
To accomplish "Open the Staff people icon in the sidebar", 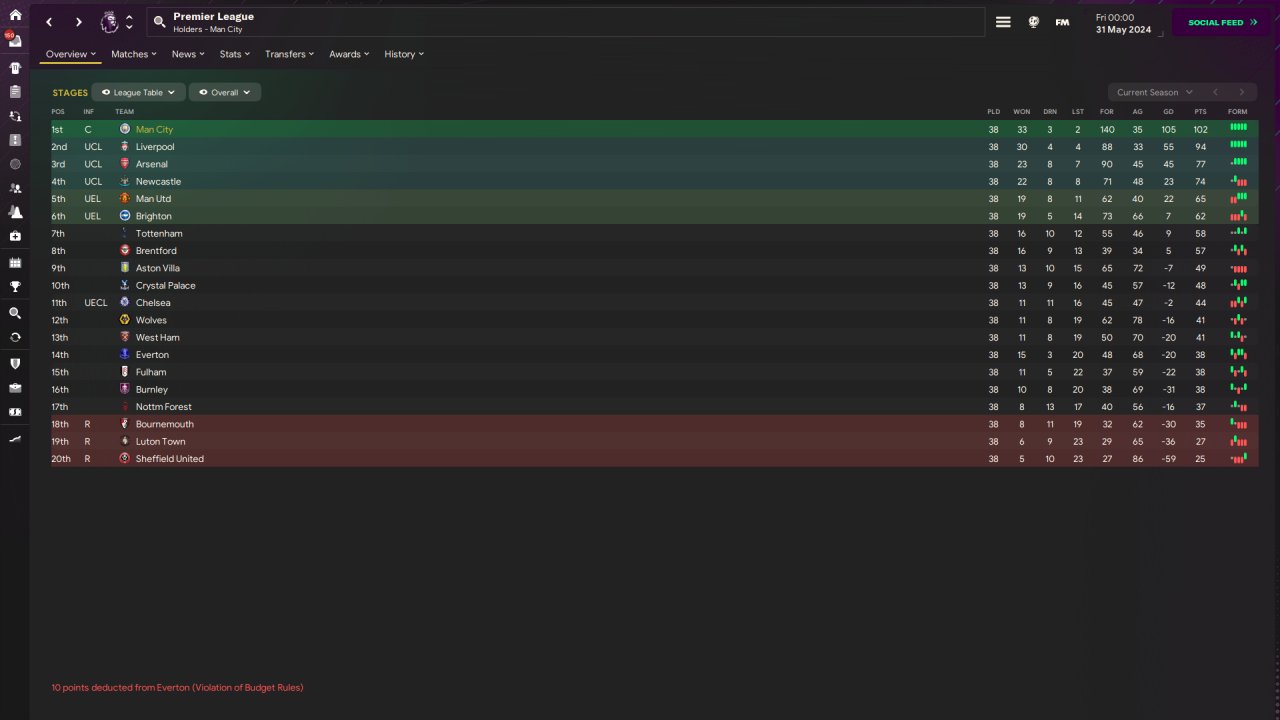I will [15, 188].
